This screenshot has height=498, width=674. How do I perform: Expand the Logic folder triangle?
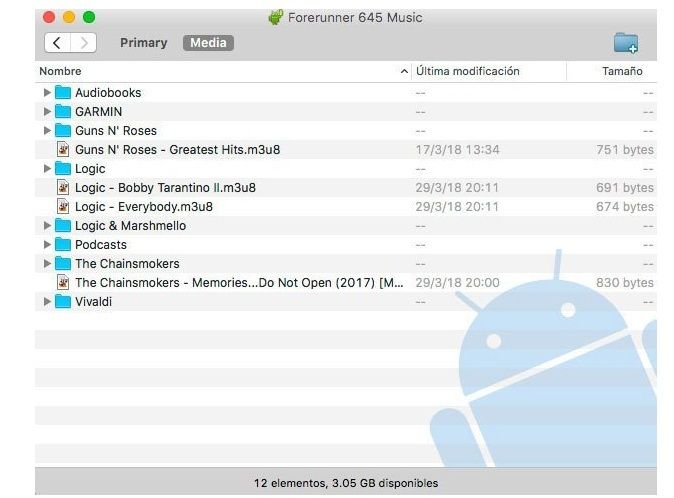(x=47, y=168)
